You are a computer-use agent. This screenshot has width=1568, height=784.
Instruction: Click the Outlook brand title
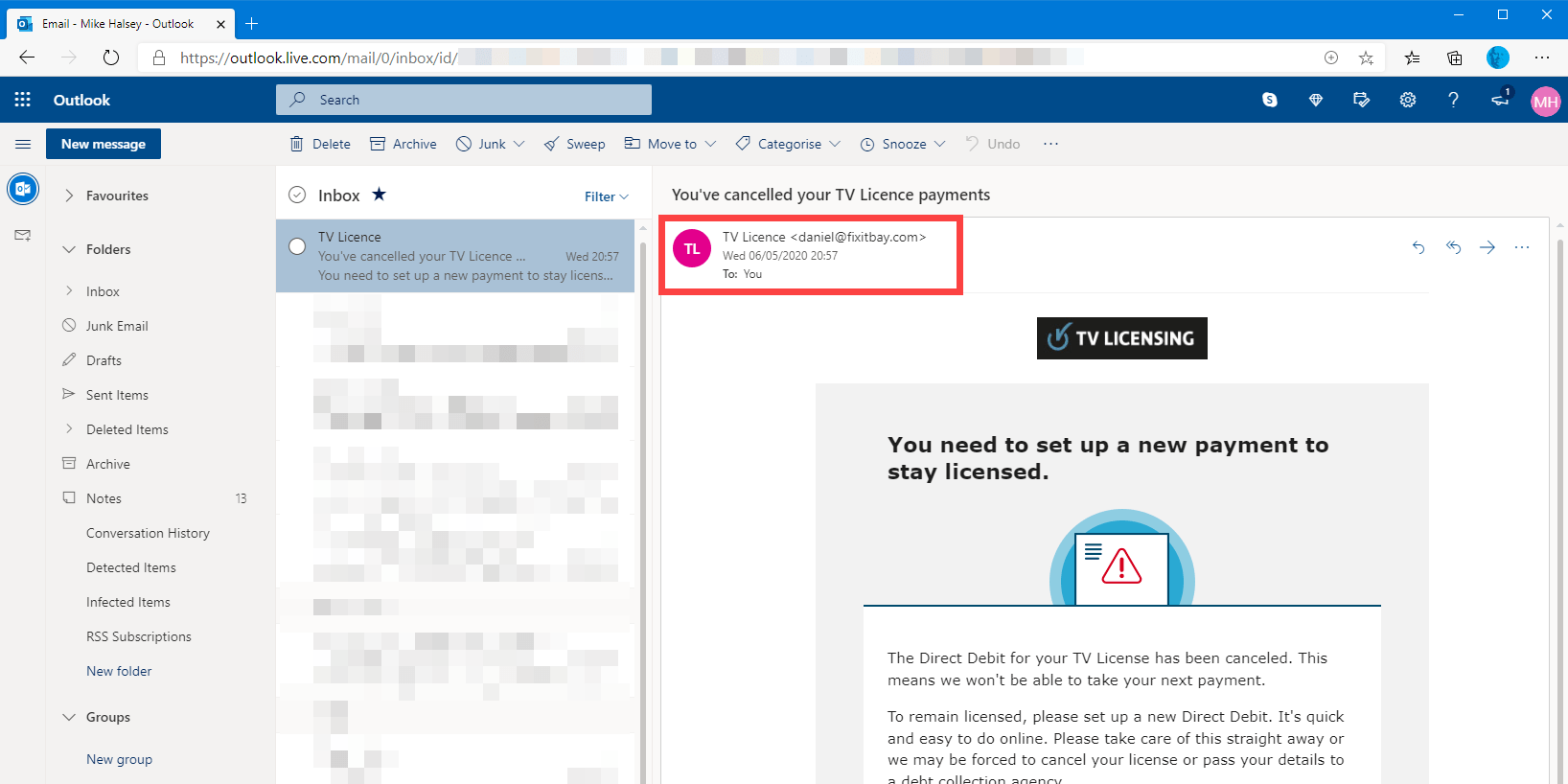81,100
